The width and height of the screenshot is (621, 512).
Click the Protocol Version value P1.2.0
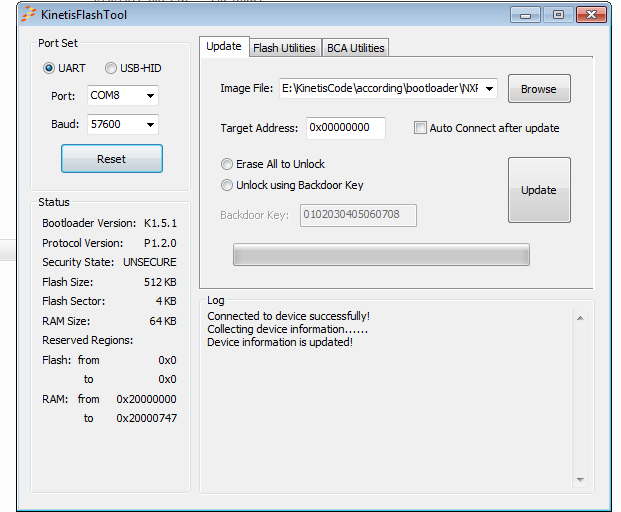(160, 243)
